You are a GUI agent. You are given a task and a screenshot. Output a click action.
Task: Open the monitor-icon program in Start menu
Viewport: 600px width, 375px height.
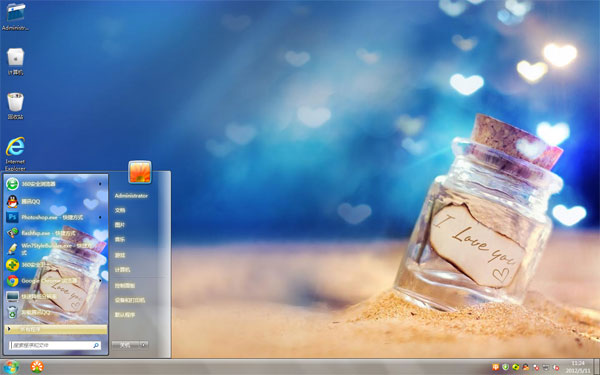tap(55, 297)
